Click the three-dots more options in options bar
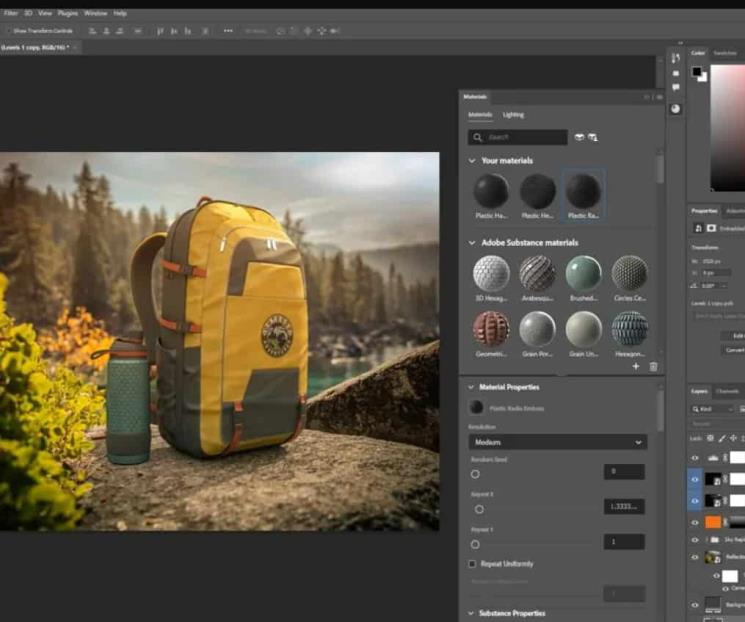Image resolution: width=745 pixels, height=622 pixels. (228, 31)
